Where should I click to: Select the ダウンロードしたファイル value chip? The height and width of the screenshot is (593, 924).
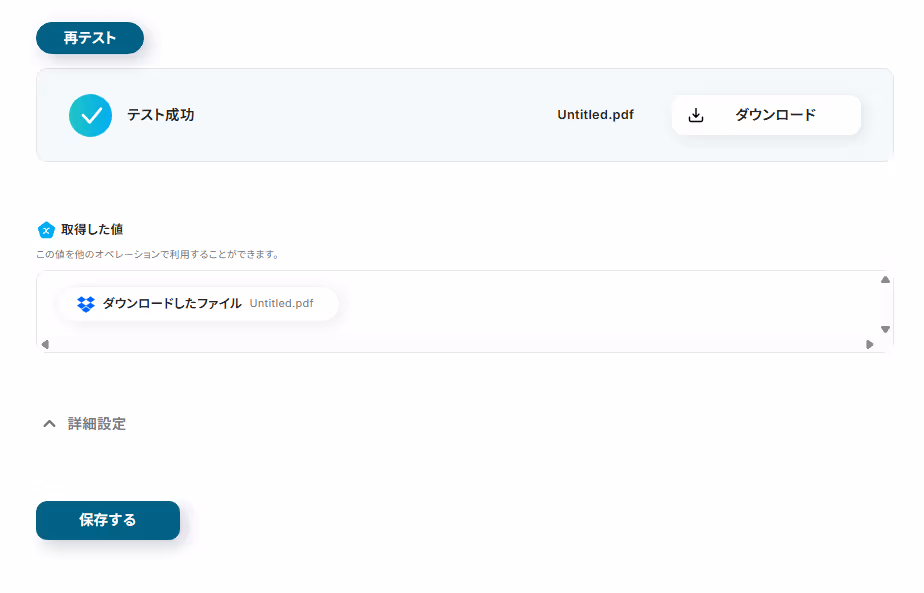tap(198, 304)
